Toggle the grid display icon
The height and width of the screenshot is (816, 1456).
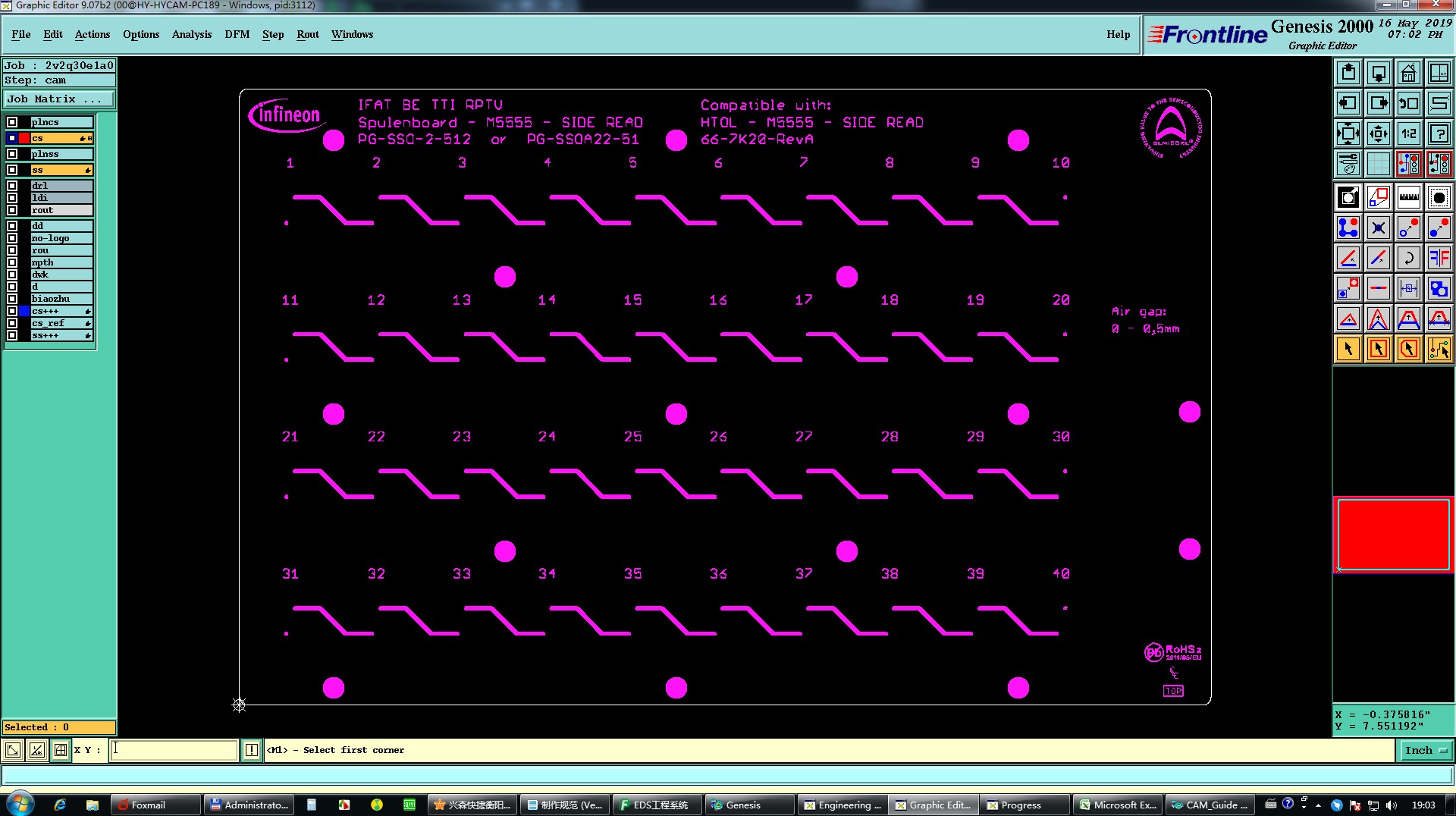coord(1379,164)
